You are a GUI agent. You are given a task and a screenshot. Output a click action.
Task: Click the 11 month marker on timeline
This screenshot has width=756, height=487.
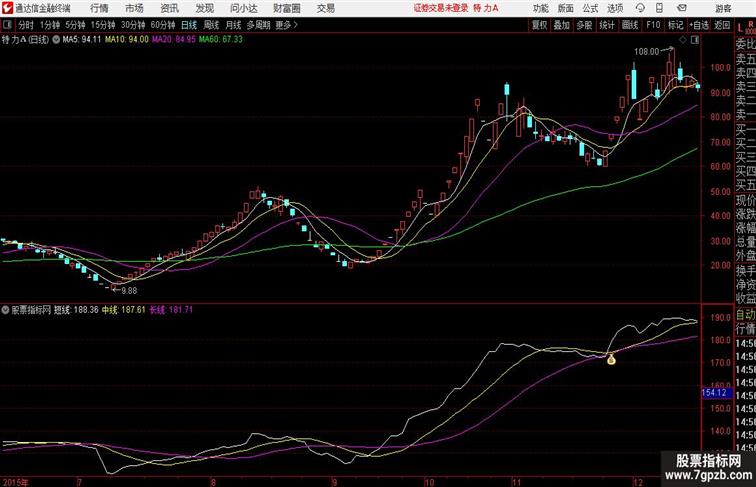point(516,482)
